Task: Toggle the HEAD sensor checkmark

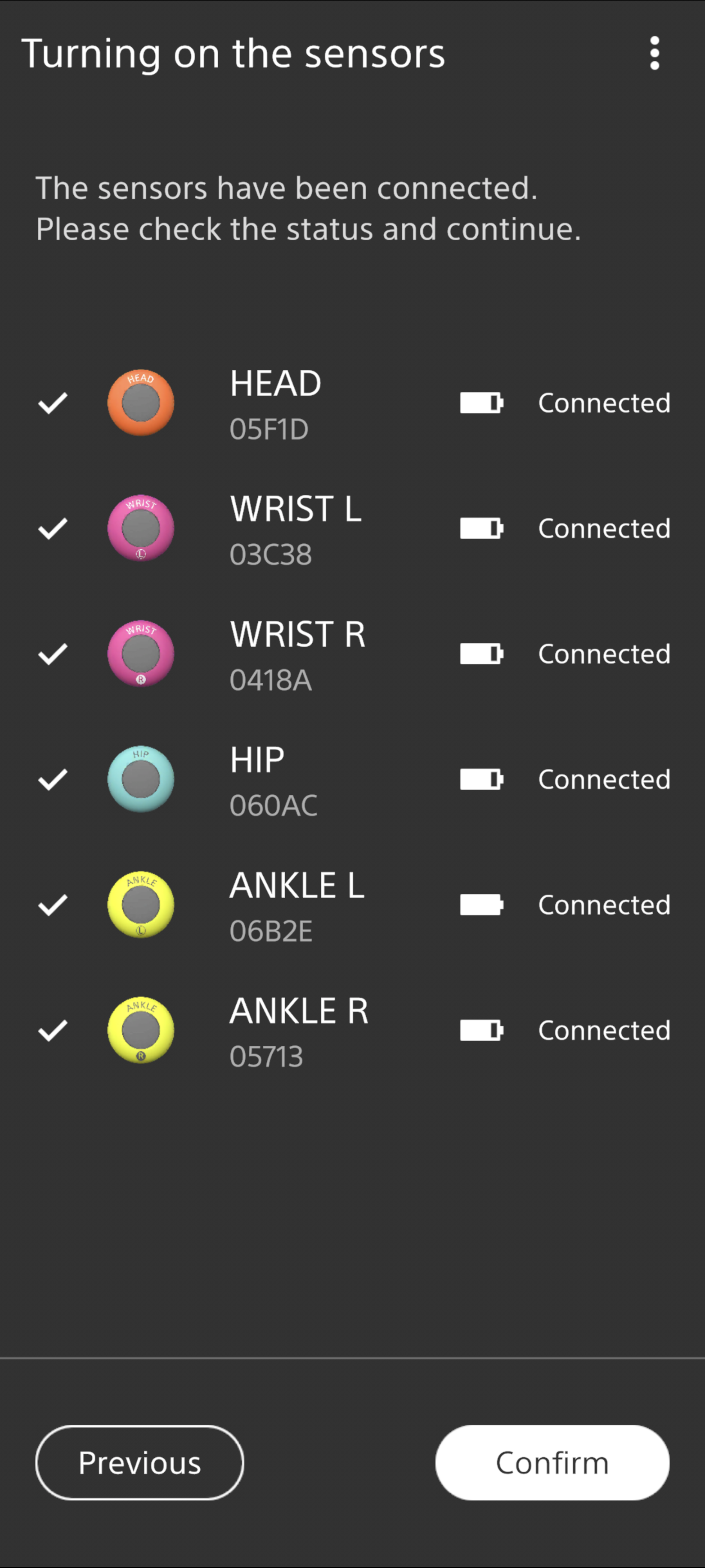Action: [53, 403]
